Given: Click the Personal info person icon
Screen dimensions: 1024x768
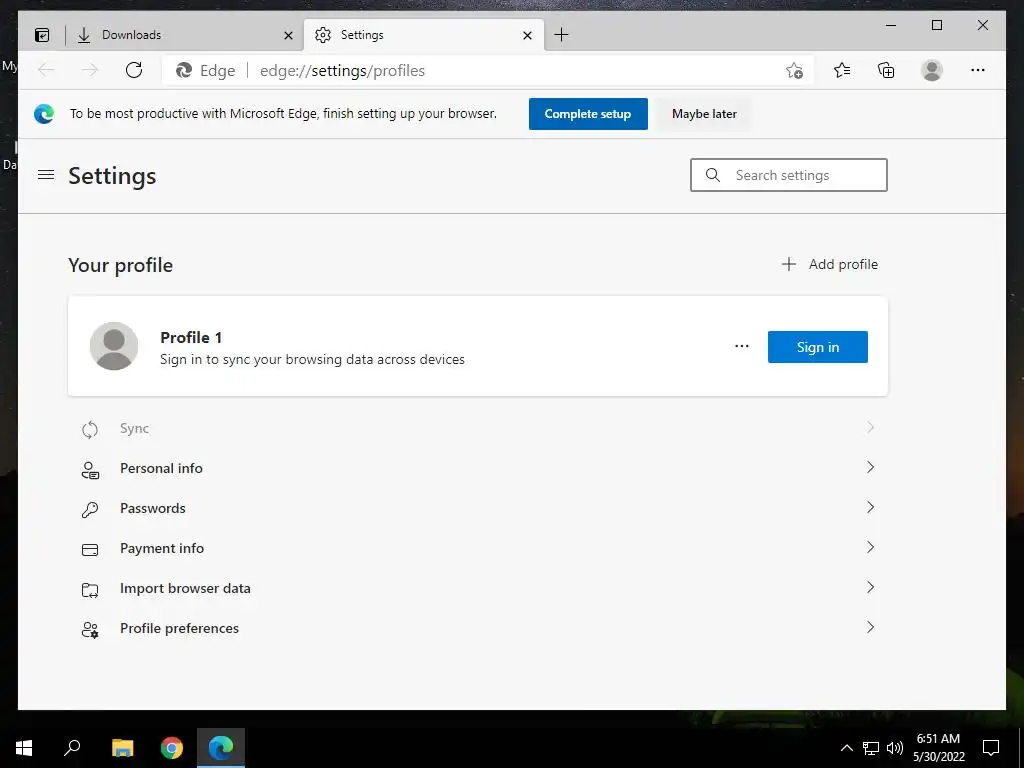Looking at the screenshot, I should [90, 470].
